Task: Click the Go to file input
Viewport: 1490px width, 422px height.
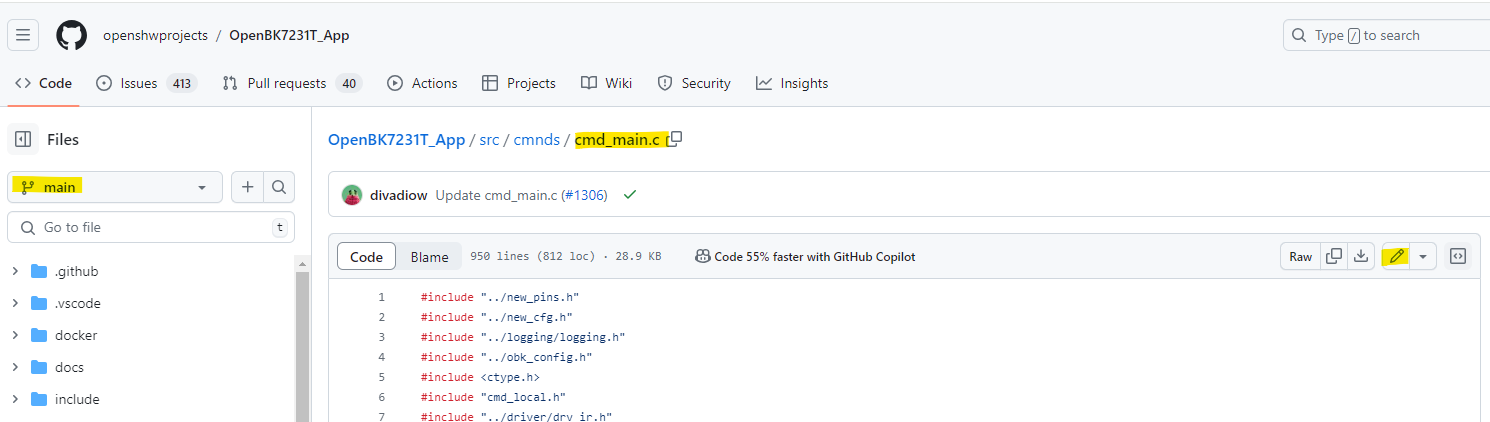Action: tap(150, 227)
